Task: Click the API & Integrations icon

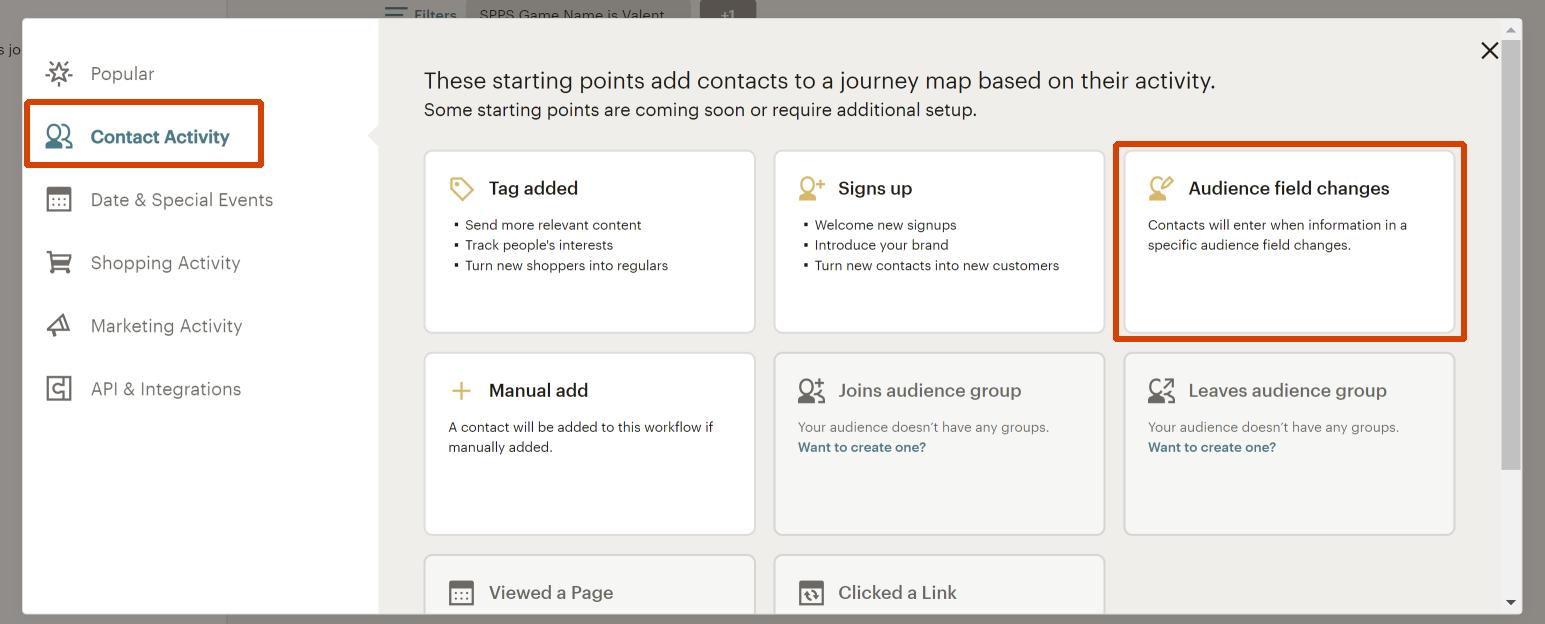Action: [x=59, y=389]
